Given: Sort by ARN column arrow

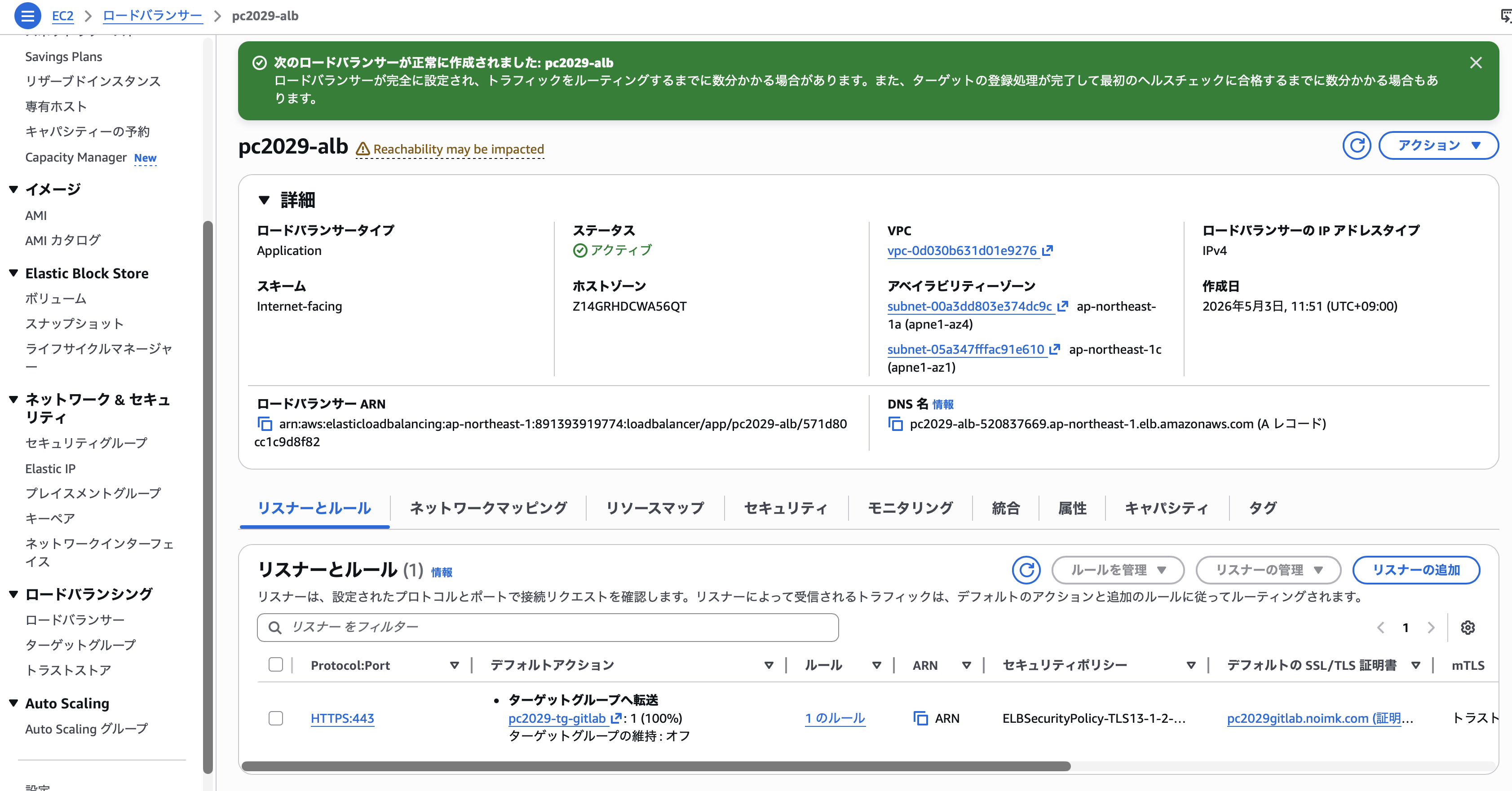Looking at the screenshot, I should pyautogui.click(x=966, y=665).
